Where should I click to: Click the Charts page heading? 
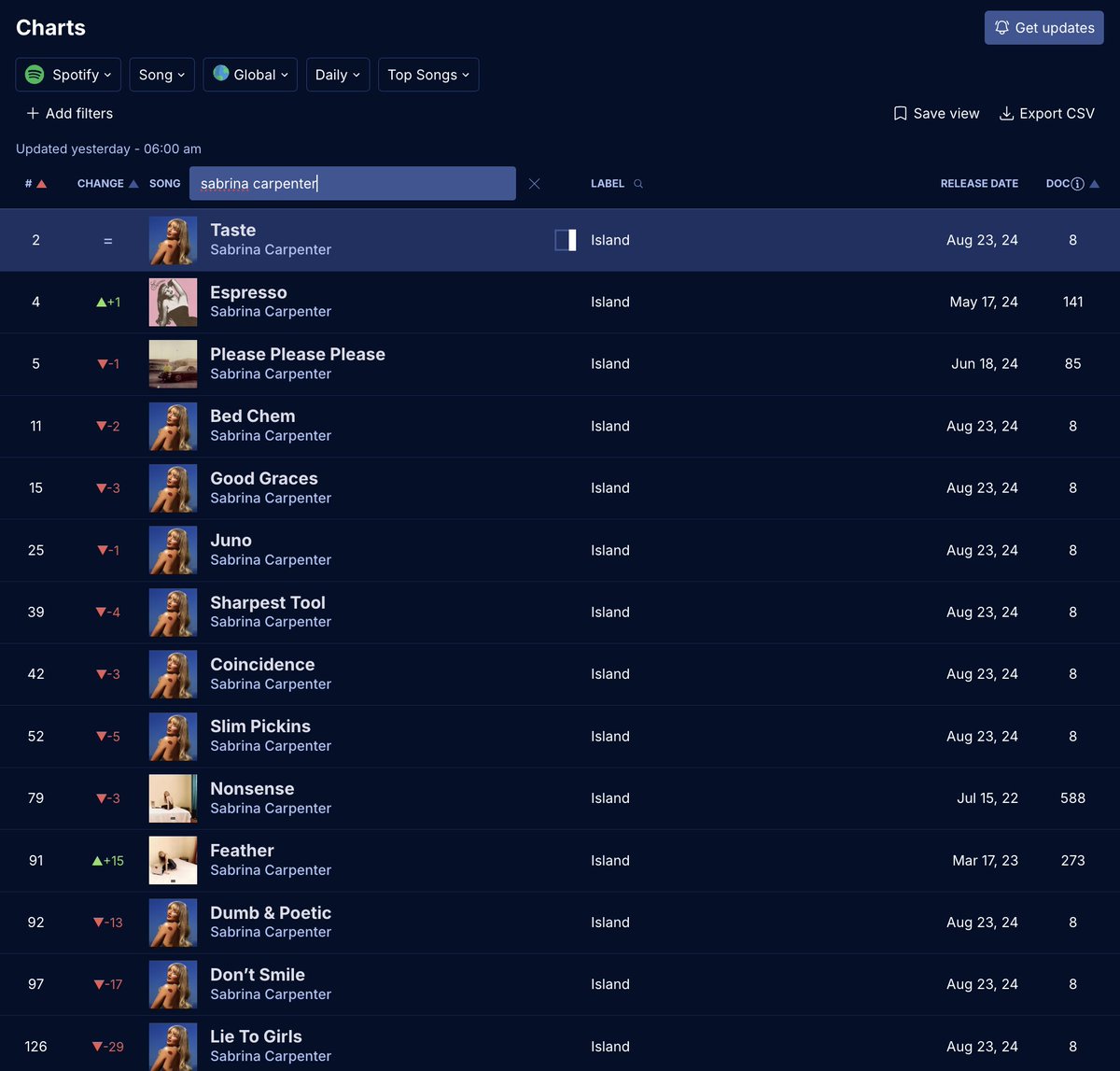click(50, 27)
